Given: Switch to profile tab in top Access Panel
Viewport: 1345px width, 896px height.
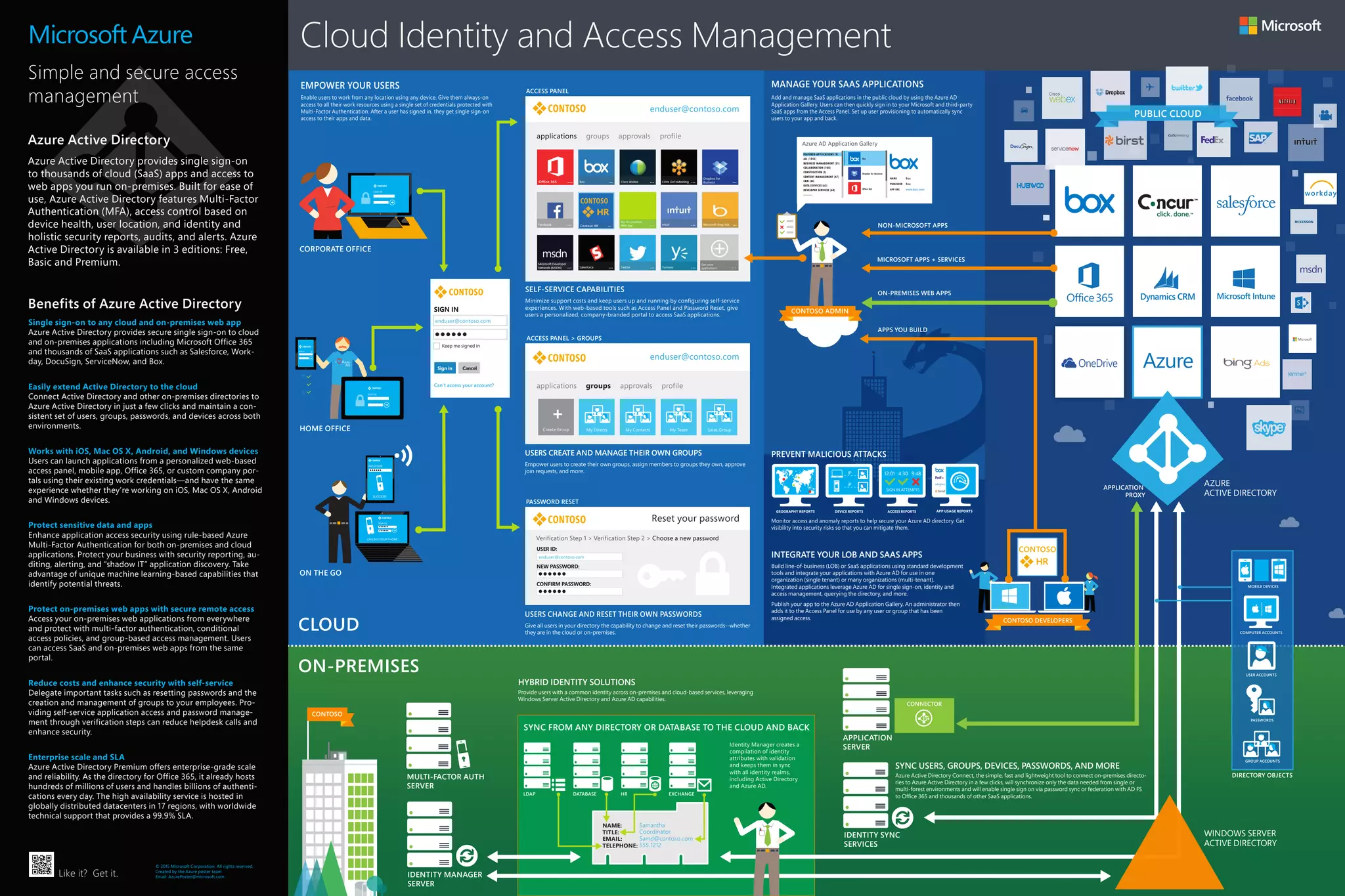Looking at the screenshot, I should (x=670, y=137).
